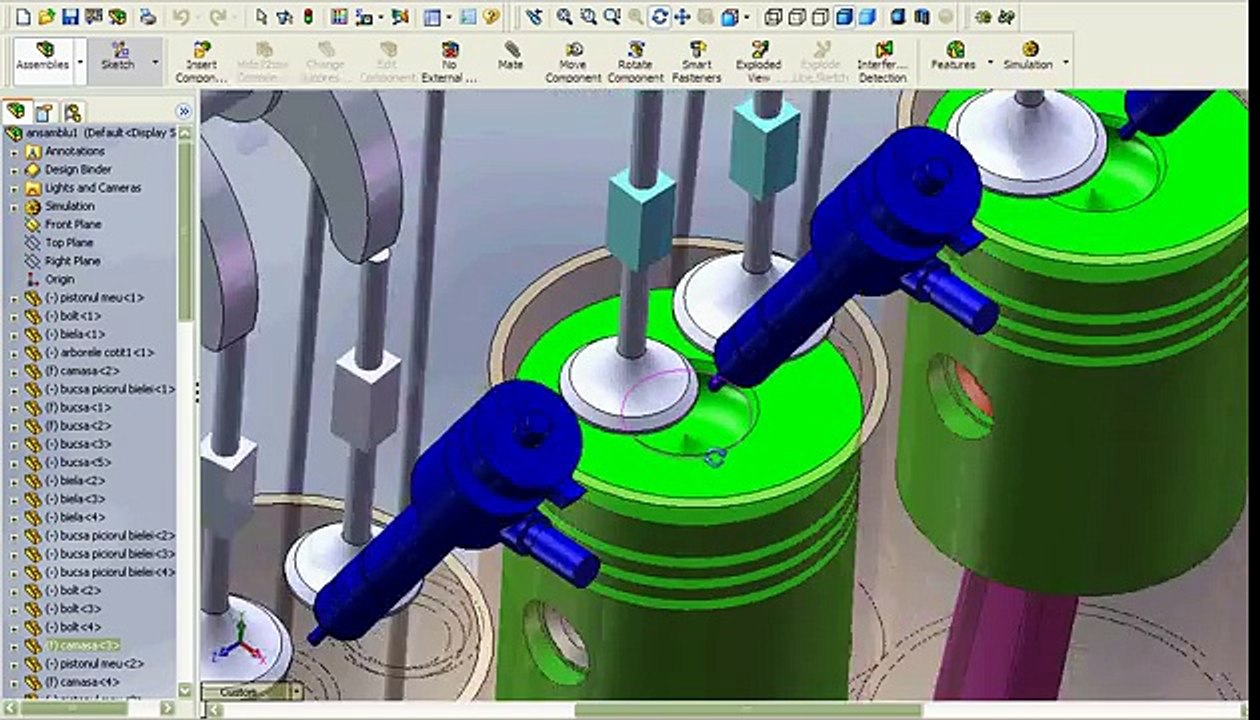Open the Features dropdown arrow
This screenshot has height=720, width=1260.
(990, 62)
